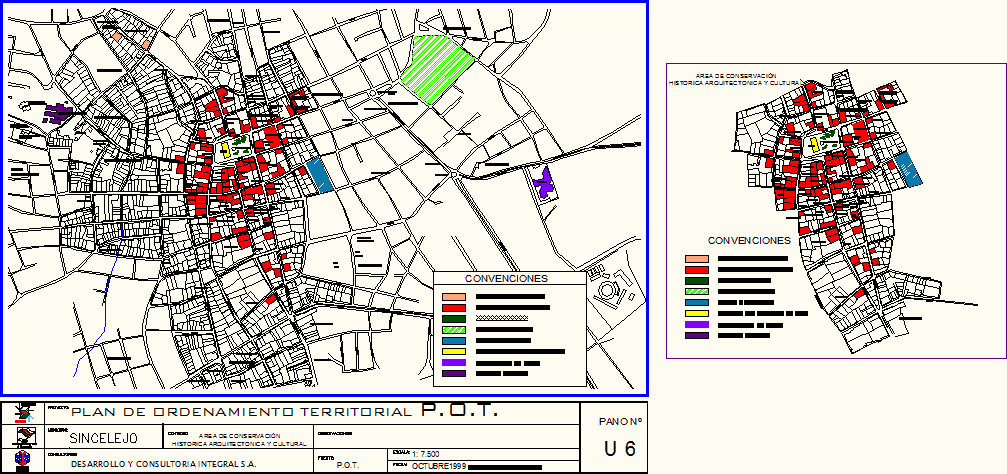Image resolution: width=1007 pixels, height=474 pixels.
Task: Click the U 6 plan number
Action: [620, 449]
